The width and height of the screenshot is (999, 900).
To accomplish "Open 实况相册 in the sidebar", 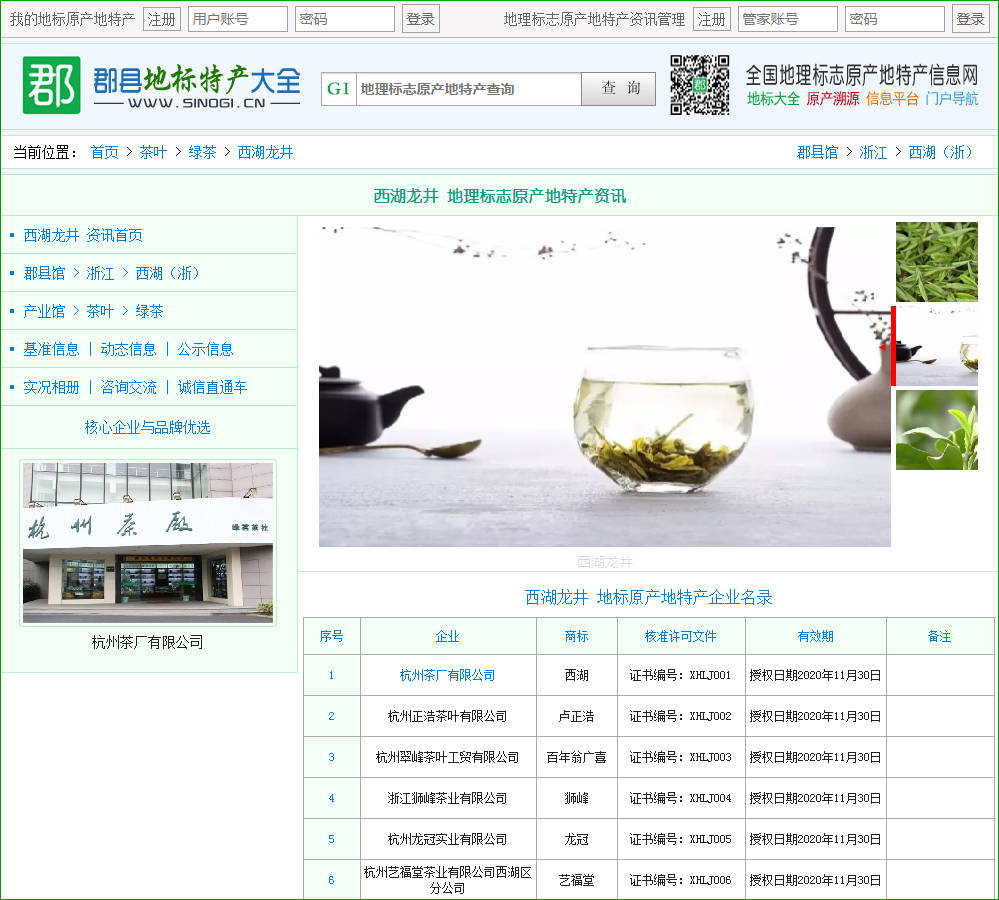I will pyautogui.click(x=51, y=387).
